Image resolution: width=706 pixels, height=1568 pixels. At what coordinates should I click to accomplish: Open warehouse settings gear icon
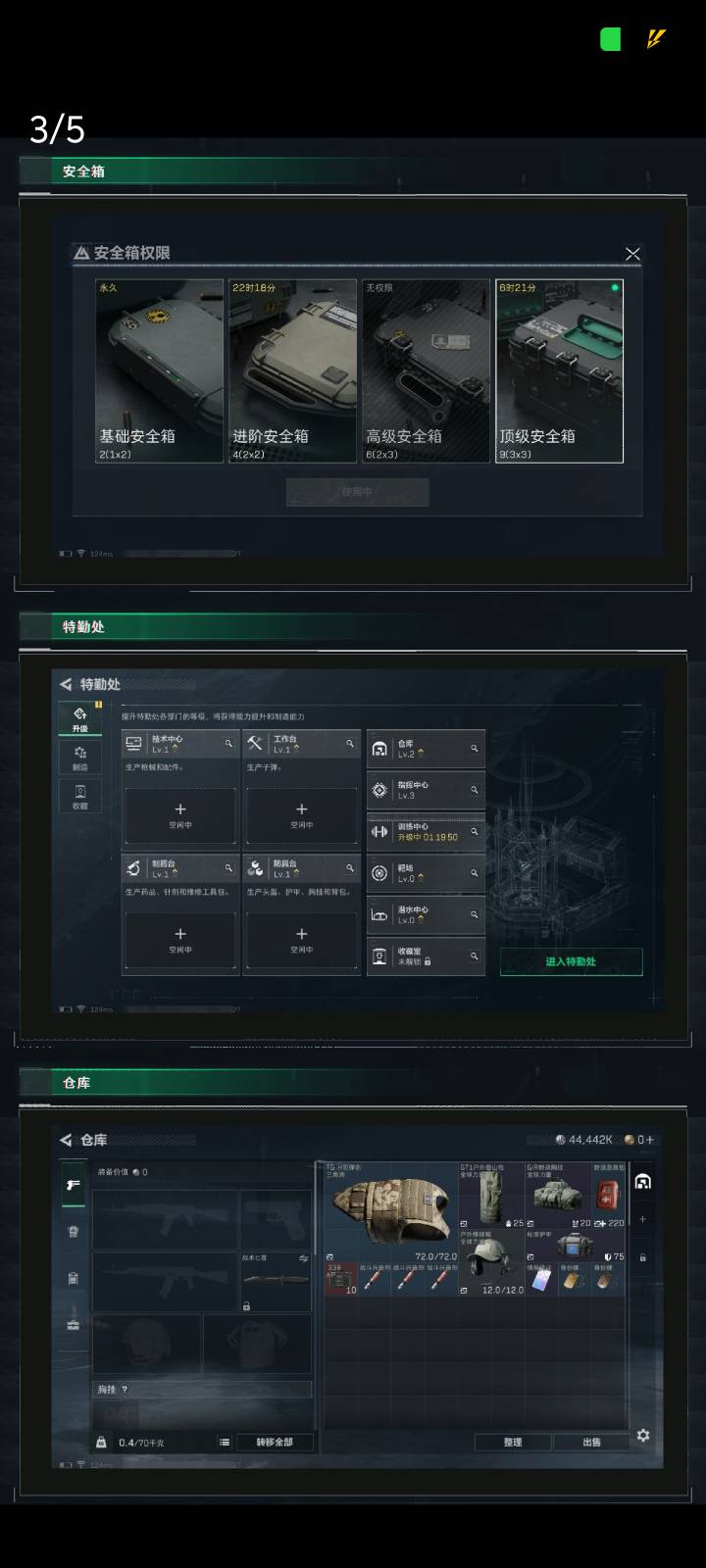click(643, 1435)
